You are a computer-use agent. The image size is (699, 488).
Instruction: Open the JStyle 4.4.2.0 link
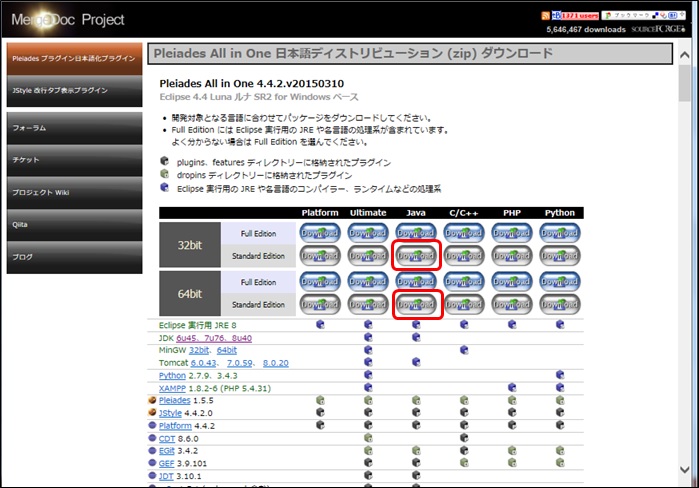tap(170, 413)
